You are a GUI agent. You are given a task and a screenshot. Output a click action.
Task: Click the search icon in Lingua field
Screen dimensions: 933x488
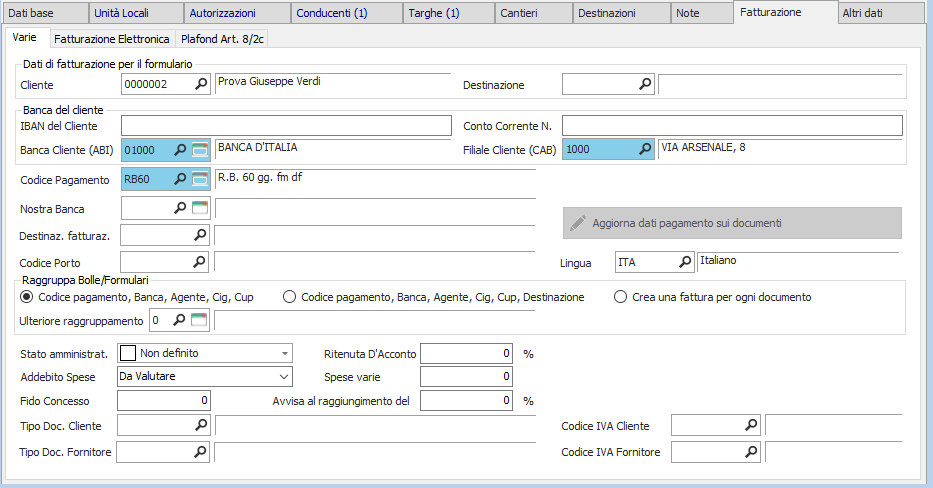685,262
